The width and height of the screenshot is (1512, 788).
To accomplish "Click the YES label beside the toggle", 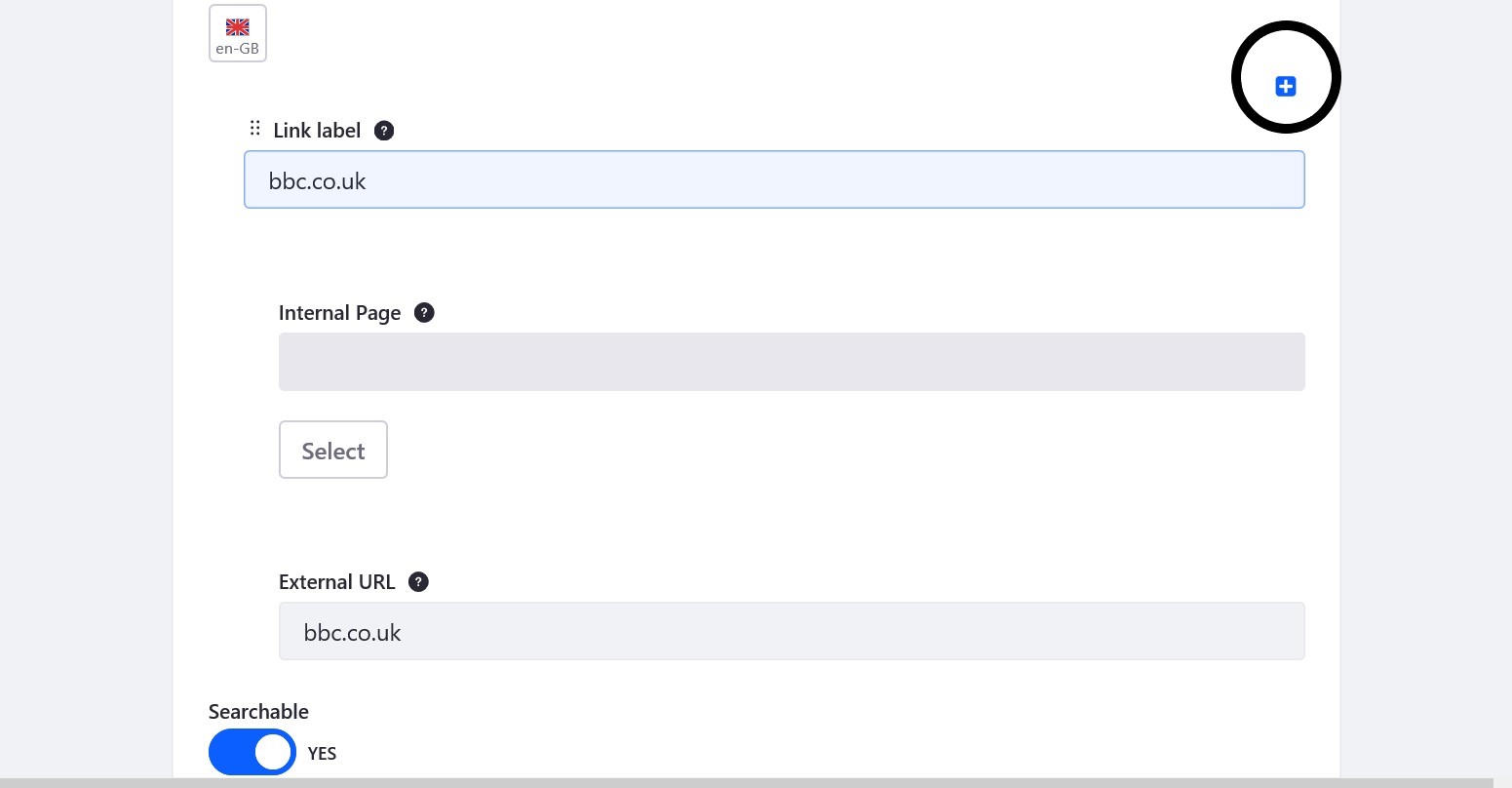I will click(x=322, y=754).
